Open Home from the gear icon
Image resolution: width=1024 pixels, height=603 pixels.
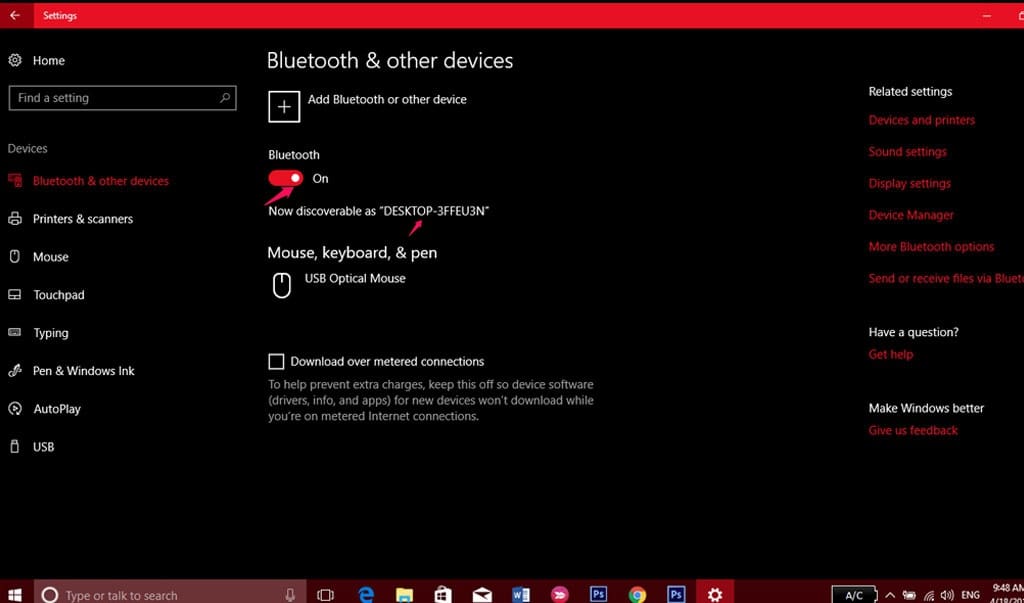tap(15, 61)
